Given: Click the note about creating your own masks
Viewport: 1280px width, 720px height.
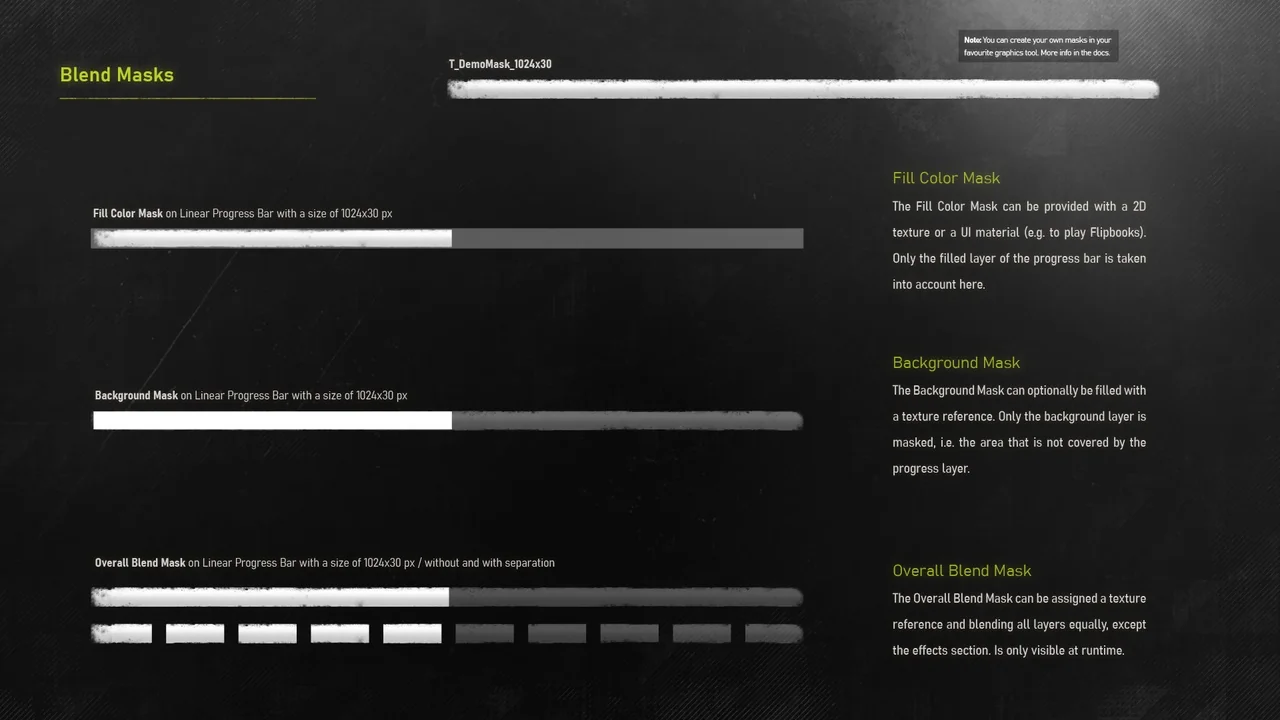Looking at the screenshot, I should [x=1037, y=46].
